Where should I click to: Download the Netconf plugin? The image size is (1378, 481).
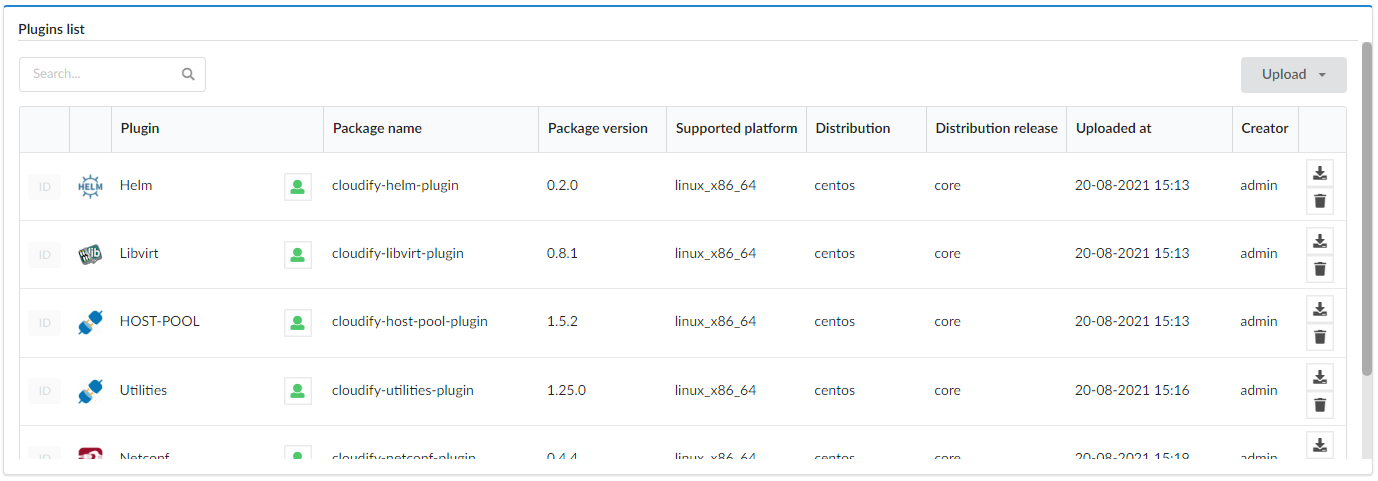1319,445
